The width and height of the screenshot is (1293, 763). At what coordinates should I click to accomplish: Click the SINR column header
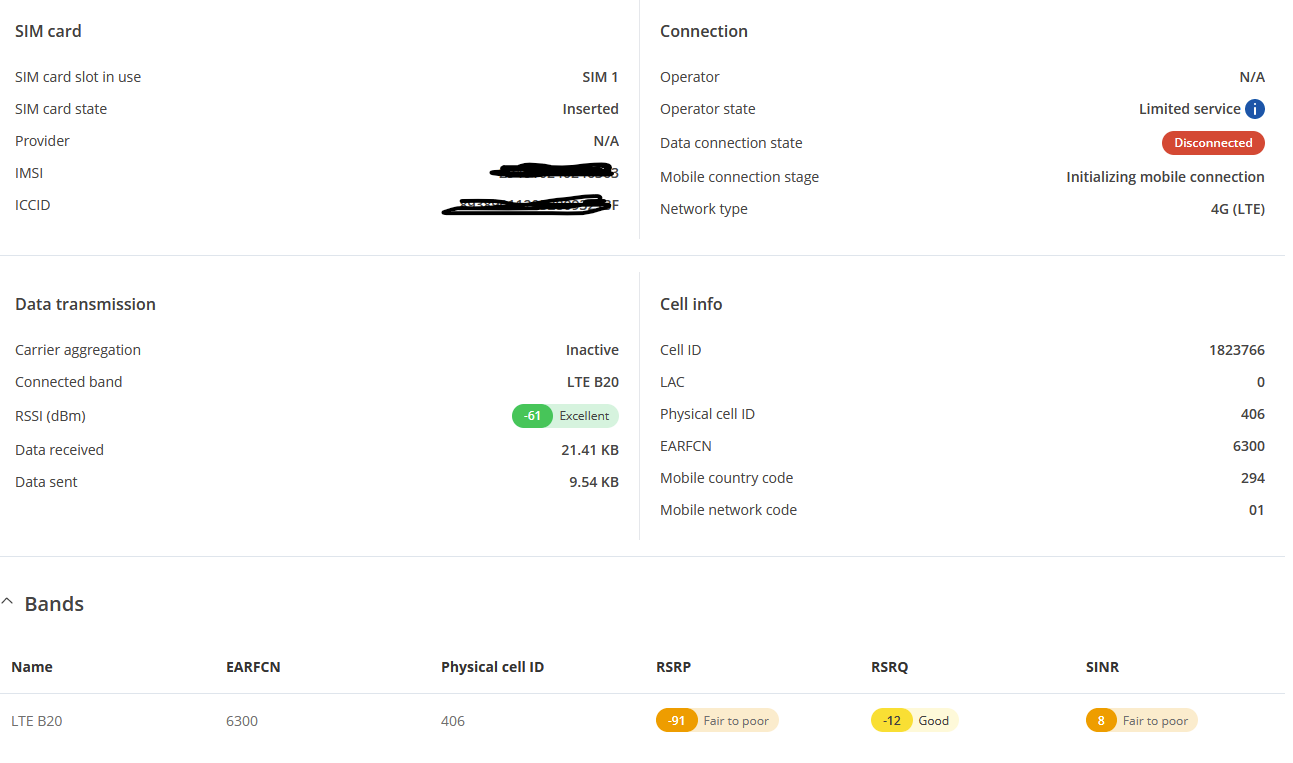click(1102, 667)
